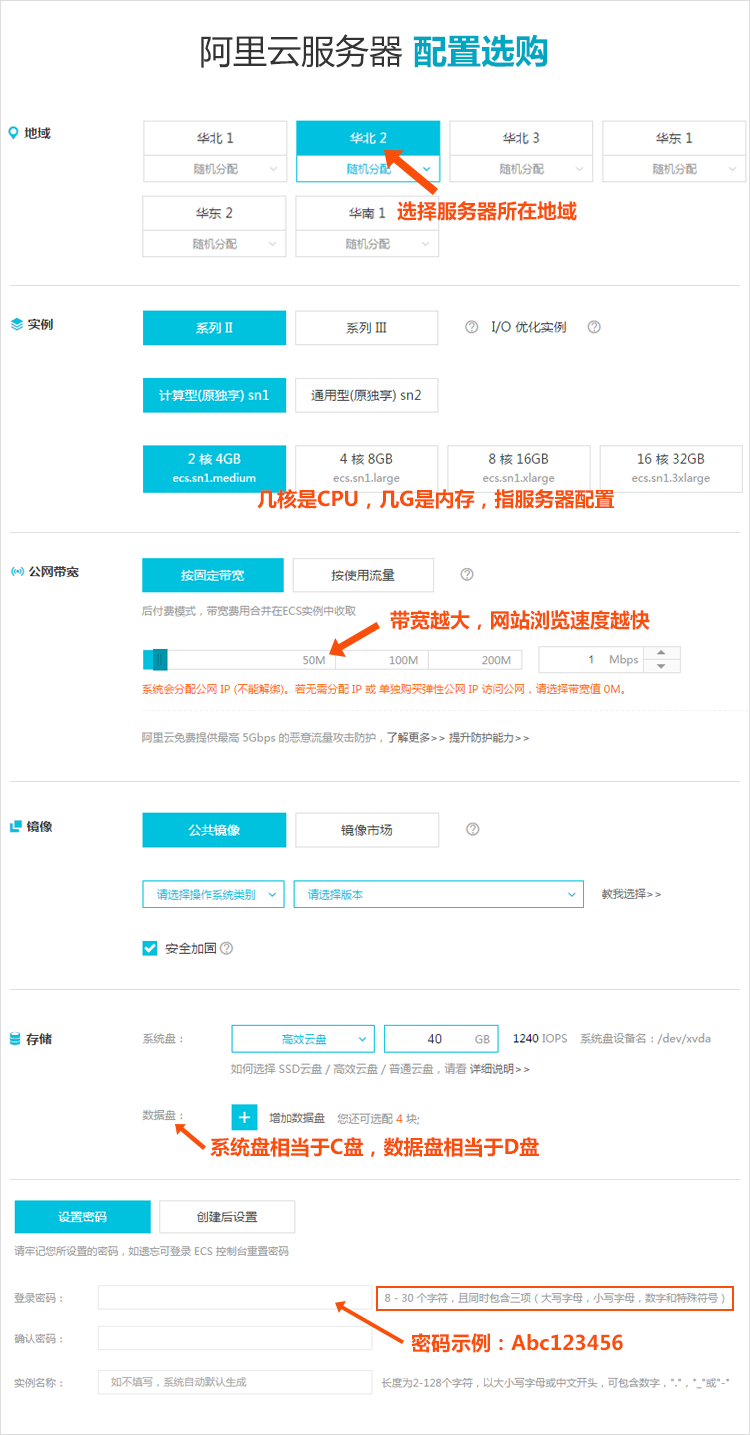The image size is (750, 1435).
Task: Set bandwidth slider to the 100M segment
Action: point(381,660)
